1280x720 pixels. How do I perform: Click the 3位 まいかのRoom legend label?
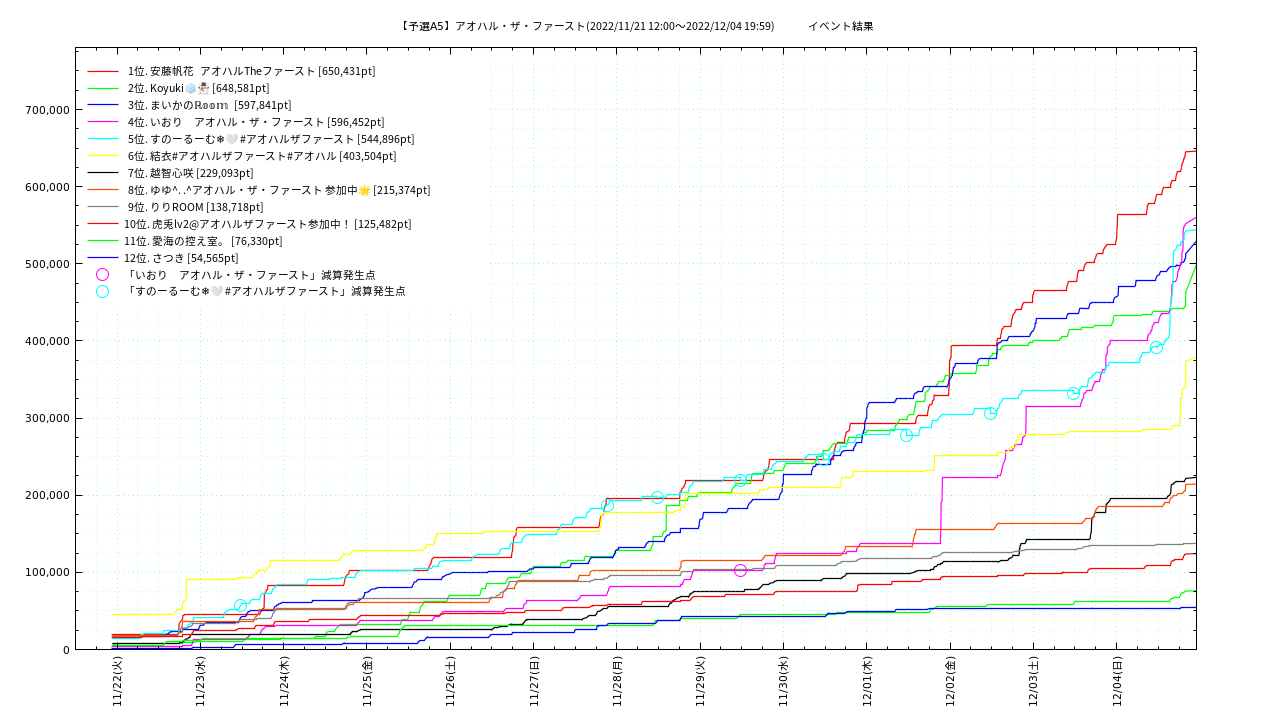209,105
